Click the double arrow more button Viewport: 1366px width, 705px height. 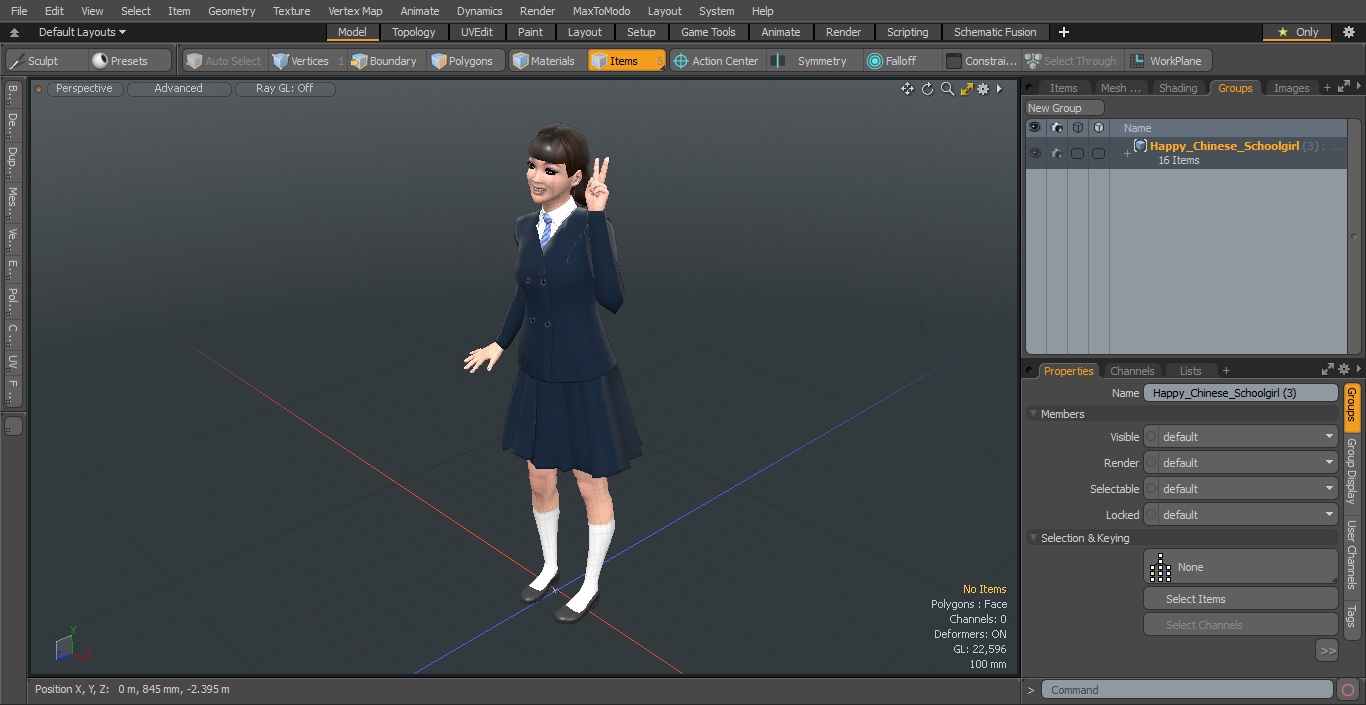1327,651
